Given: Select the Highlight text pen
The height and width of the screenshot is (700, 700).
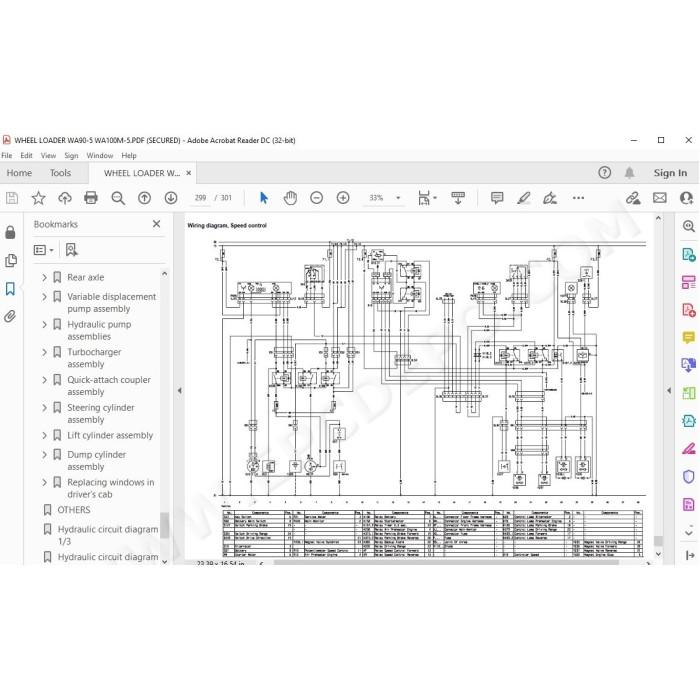Looking at the screenshot, I should tap(523, 198).
